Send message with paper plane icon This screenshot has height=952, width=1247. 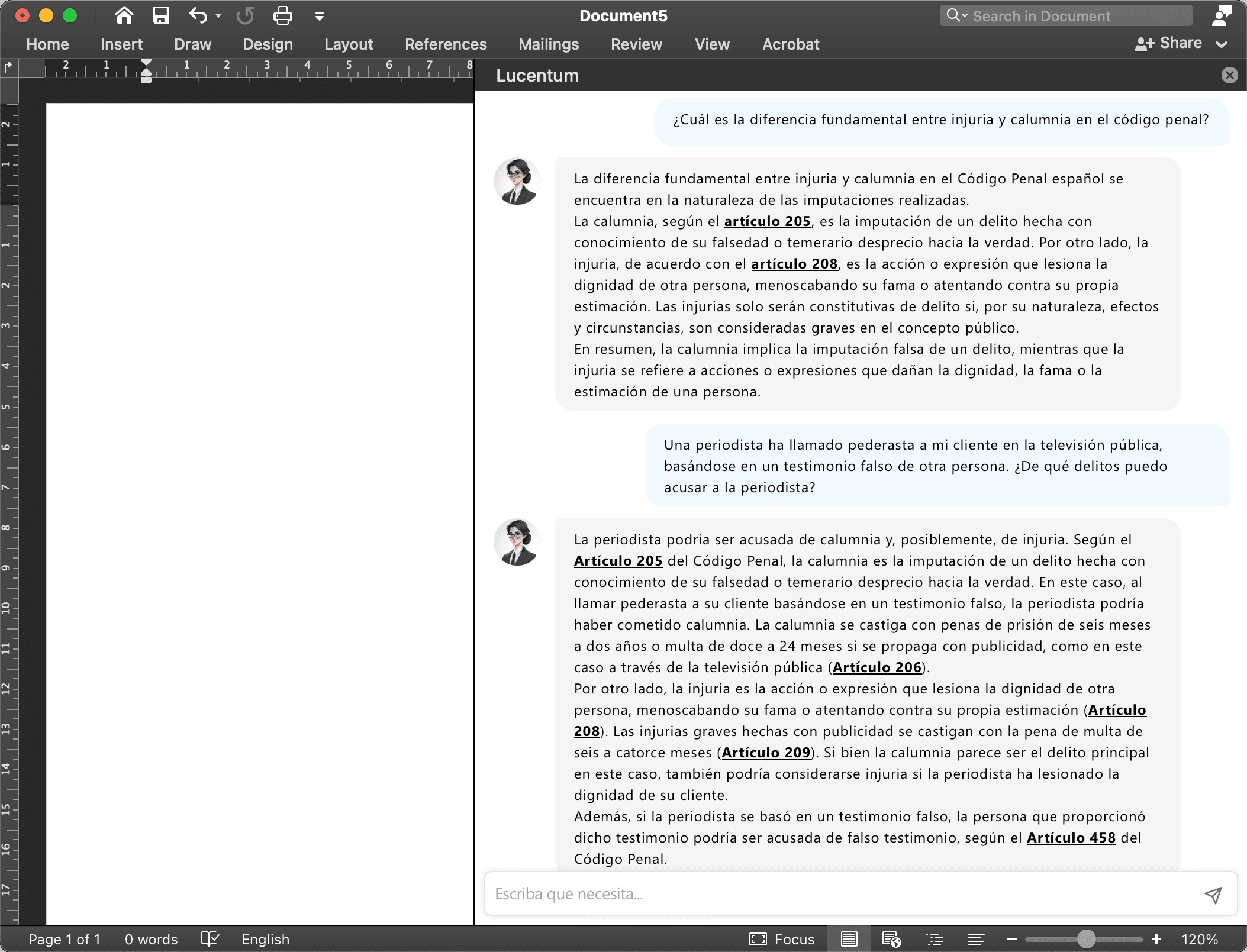1213,895
